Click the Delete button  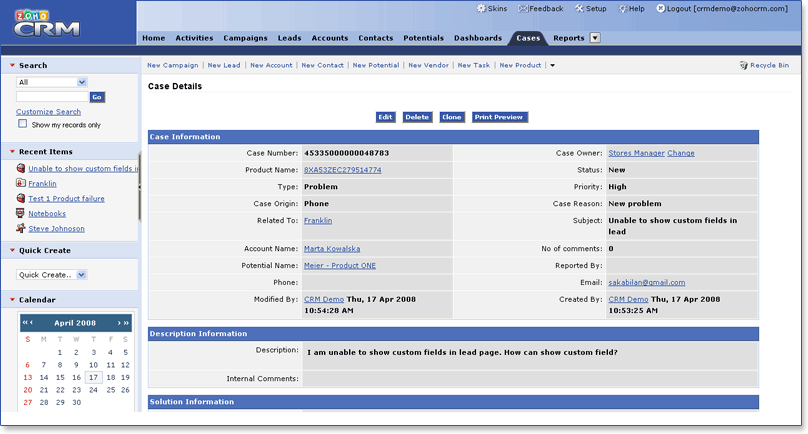click(417, 117)
